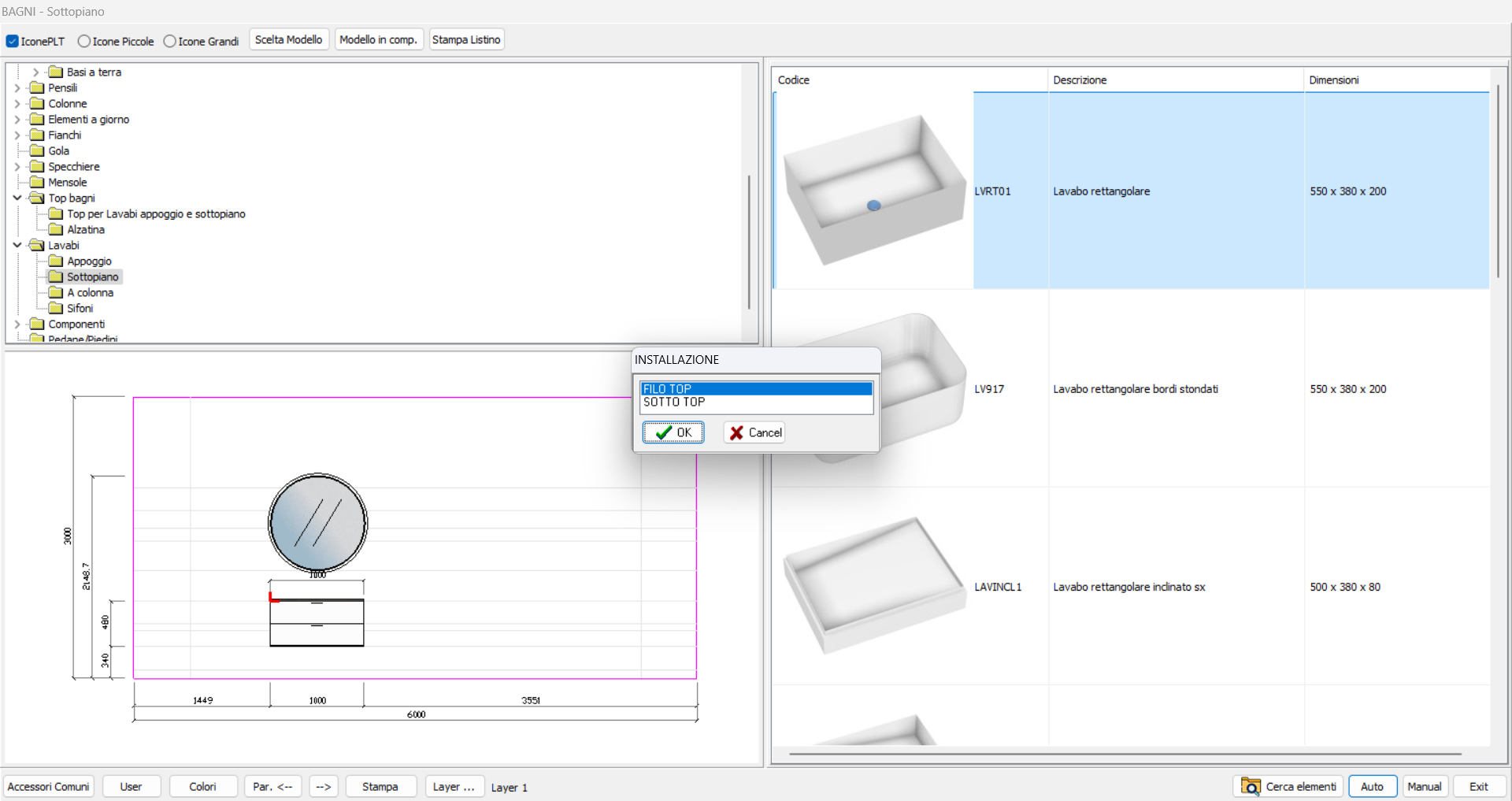
Task: Click the Par. <-- button
Action: pos(272,786)
